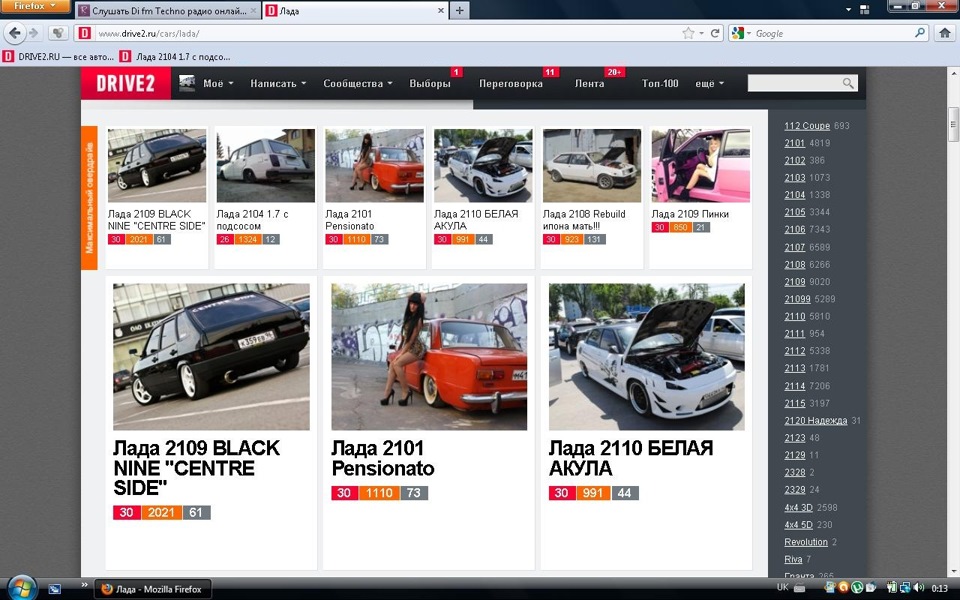Open large Лада 2110 БЕЛАЯ АКУЛА photo

pos(647,357)
